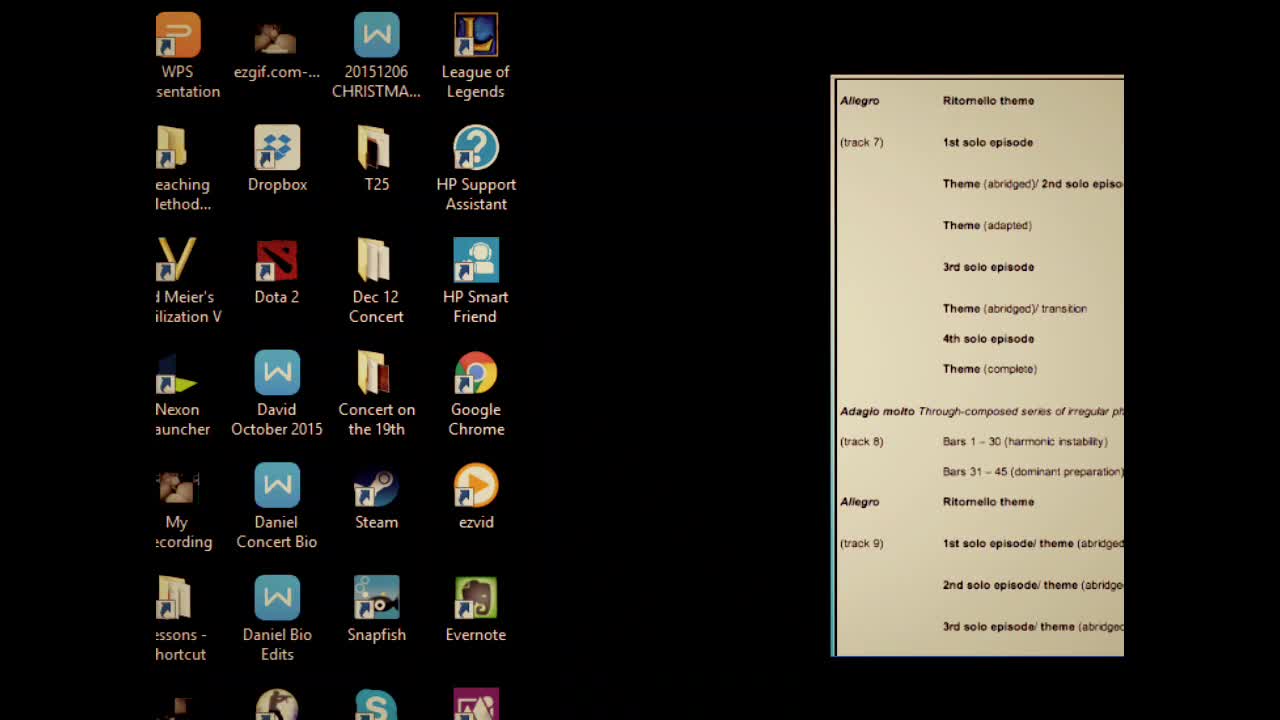
Task: Launch Google Chrome from the desktop
Action: point(476,374)
